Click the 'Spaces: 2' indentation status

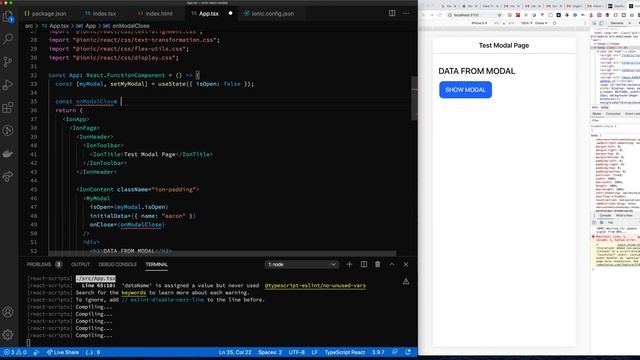pyautogui.click(x=270, y=352)
